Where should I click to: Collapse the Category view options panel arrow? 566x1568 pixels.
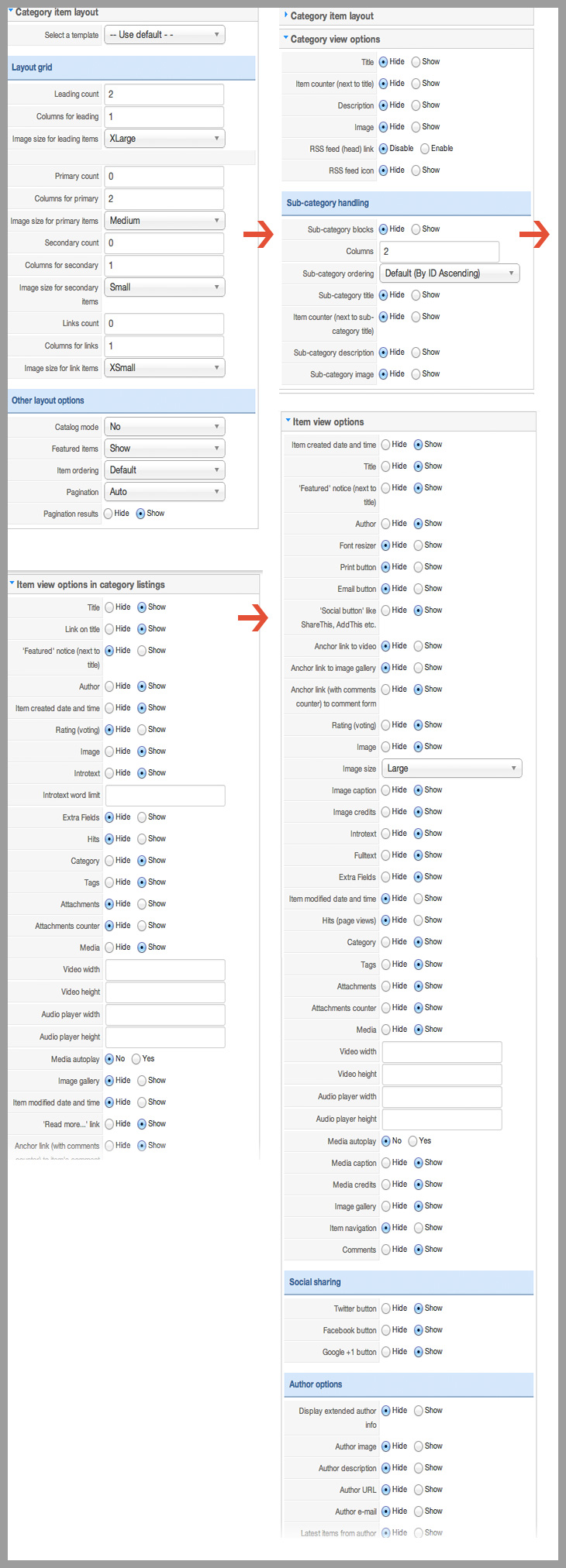coord(285,38)
